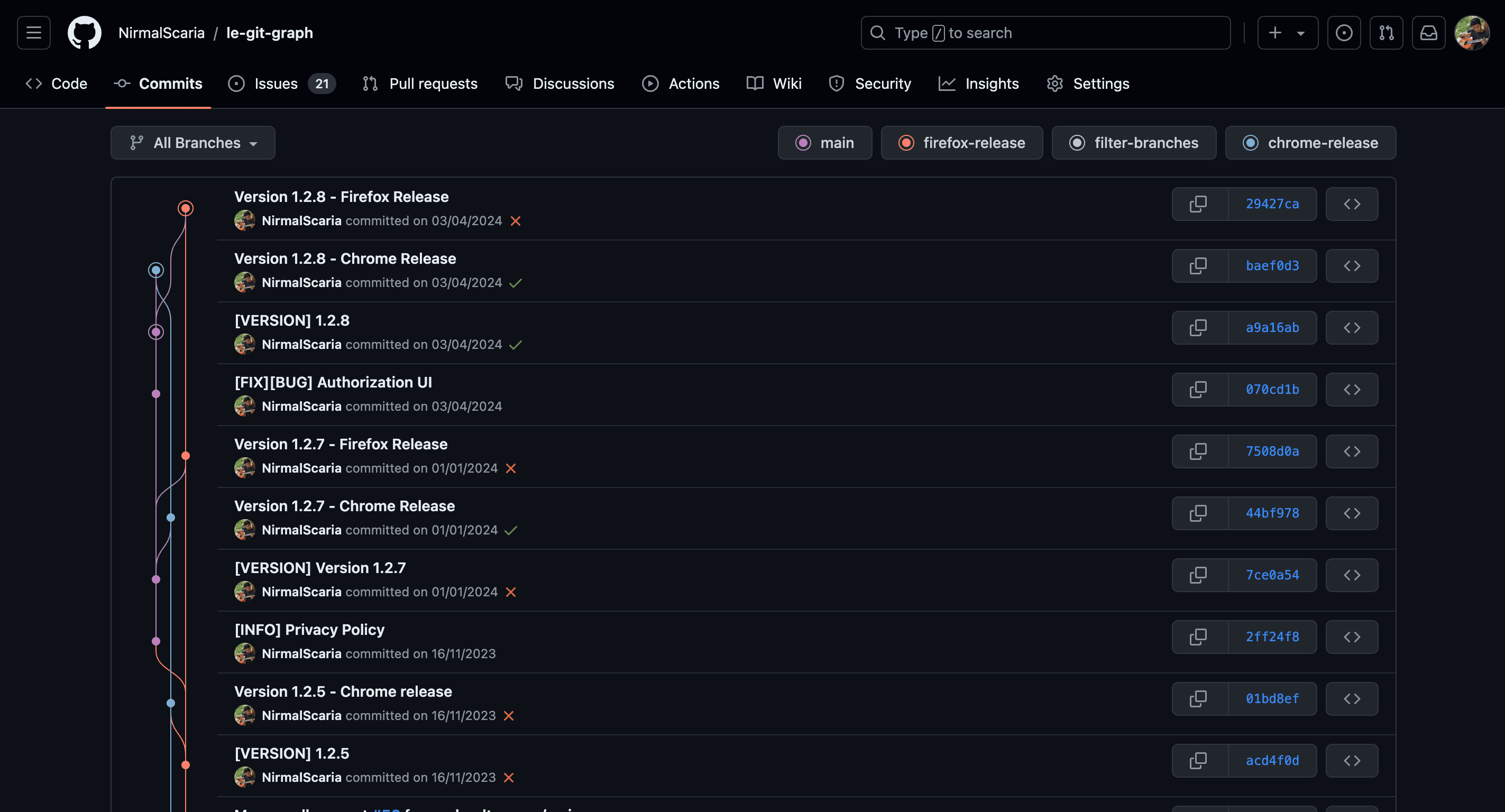Toggle the firefox-release branch filter
1505x812 pixels.
point(961,143)
